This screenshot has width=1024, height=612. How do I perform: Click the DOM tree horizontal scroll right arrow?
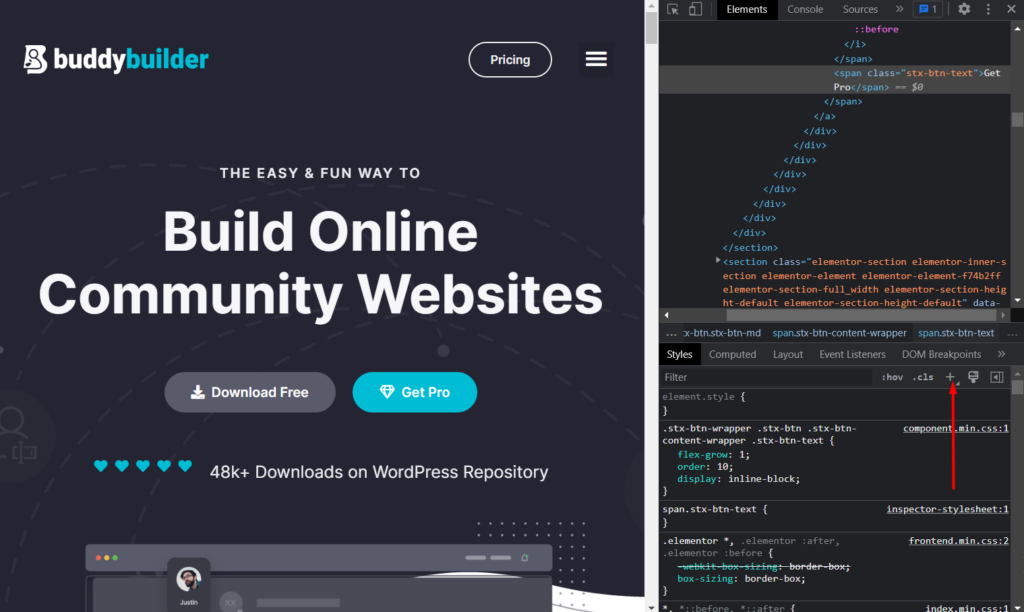[x=1004, y=315]
